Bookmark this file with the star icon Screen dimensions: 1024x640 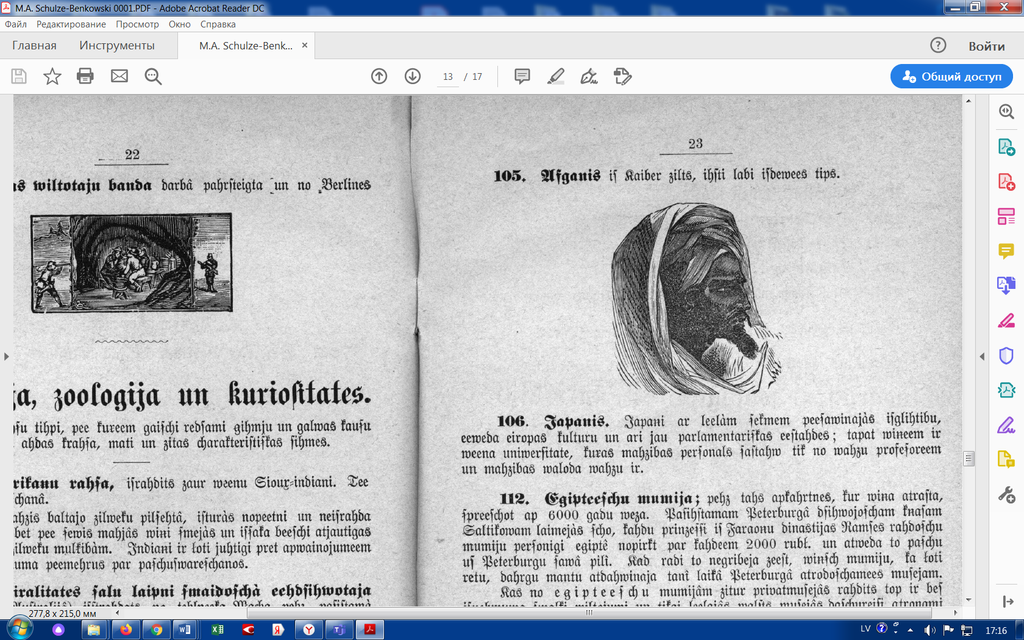(52, 76)
